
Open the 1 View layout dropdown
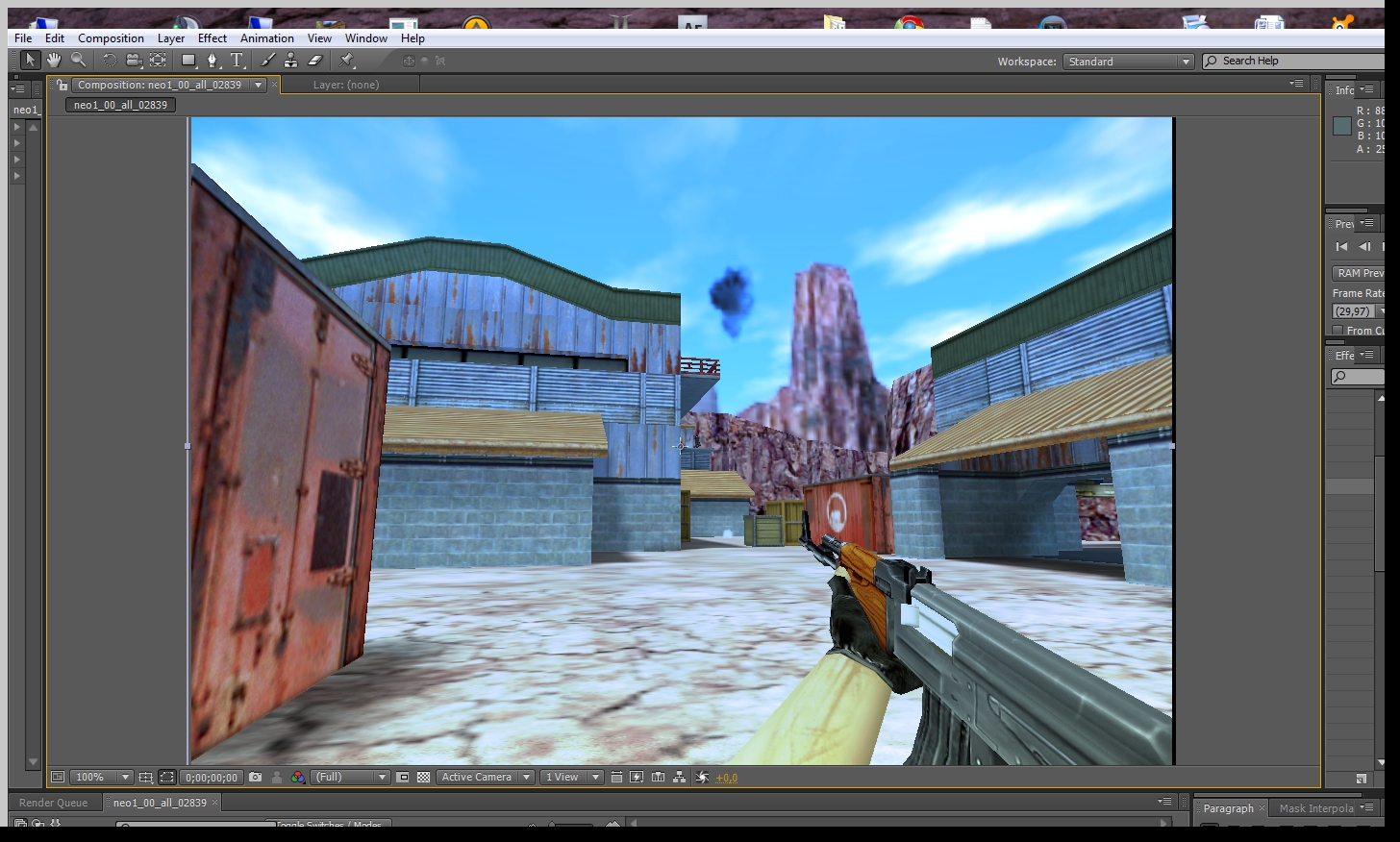point(571,777)
